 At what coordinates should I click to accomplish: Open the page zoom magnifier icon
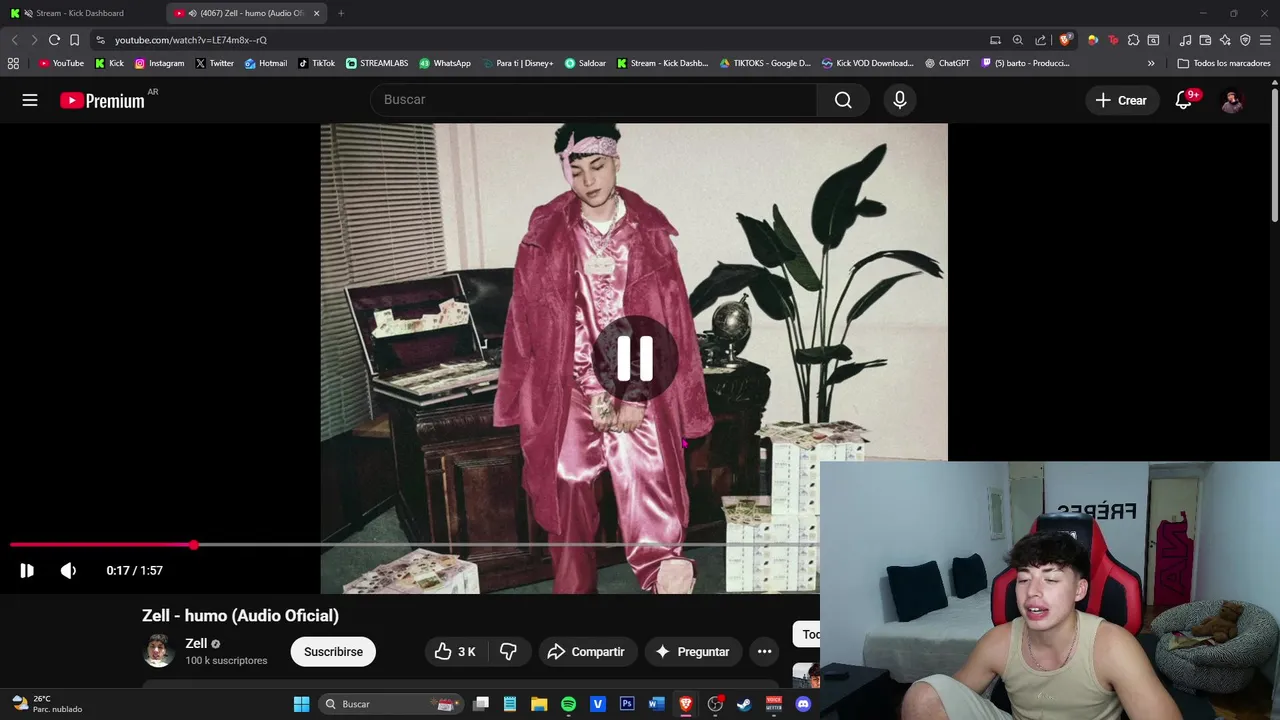[x=1018, y=40]
